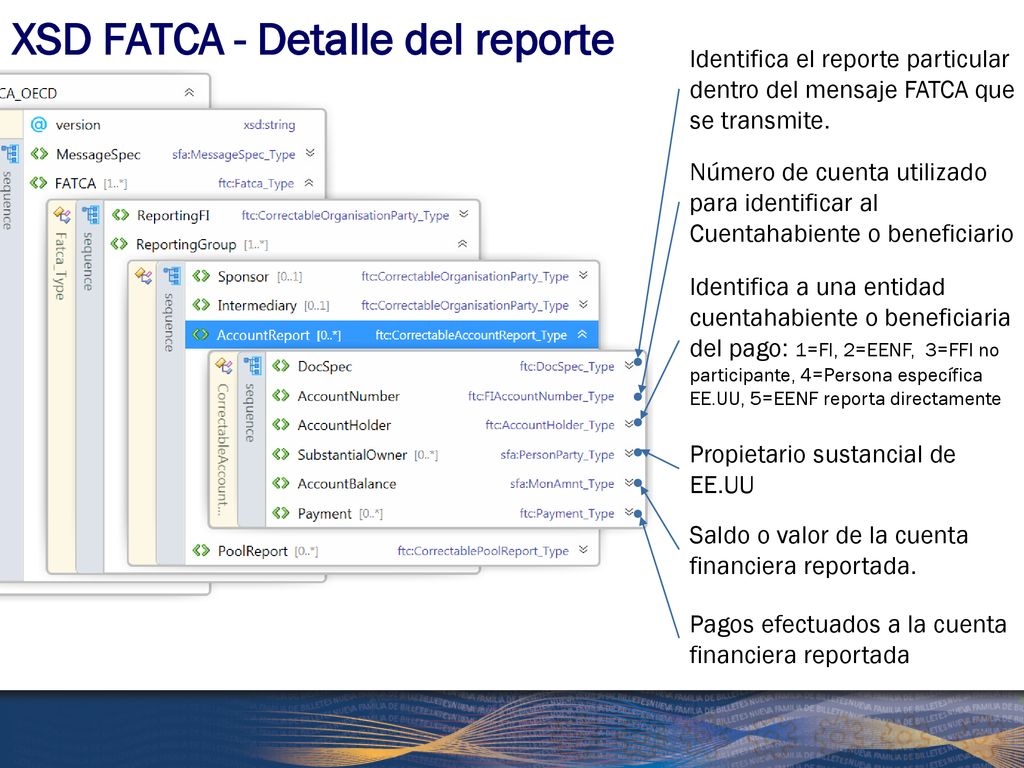Click the sfa:PersonParty_Type type label

click(557, 455)
